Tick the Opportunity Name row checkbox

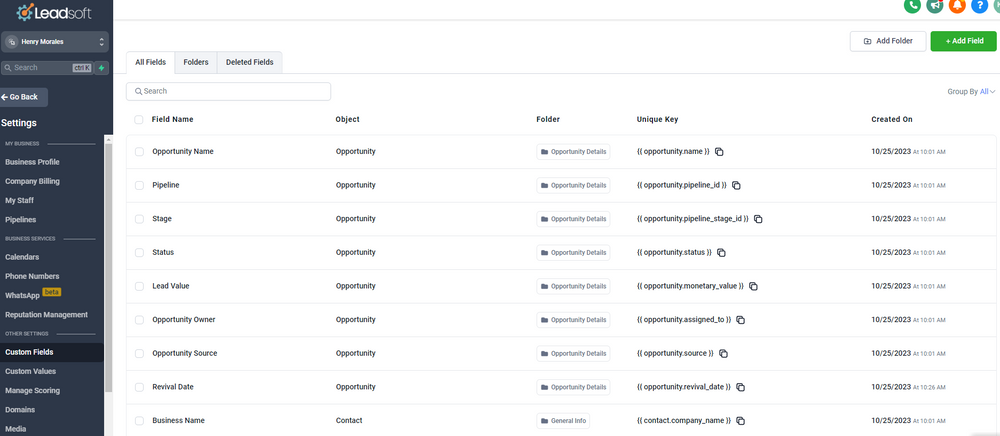(x=139, y=152)
